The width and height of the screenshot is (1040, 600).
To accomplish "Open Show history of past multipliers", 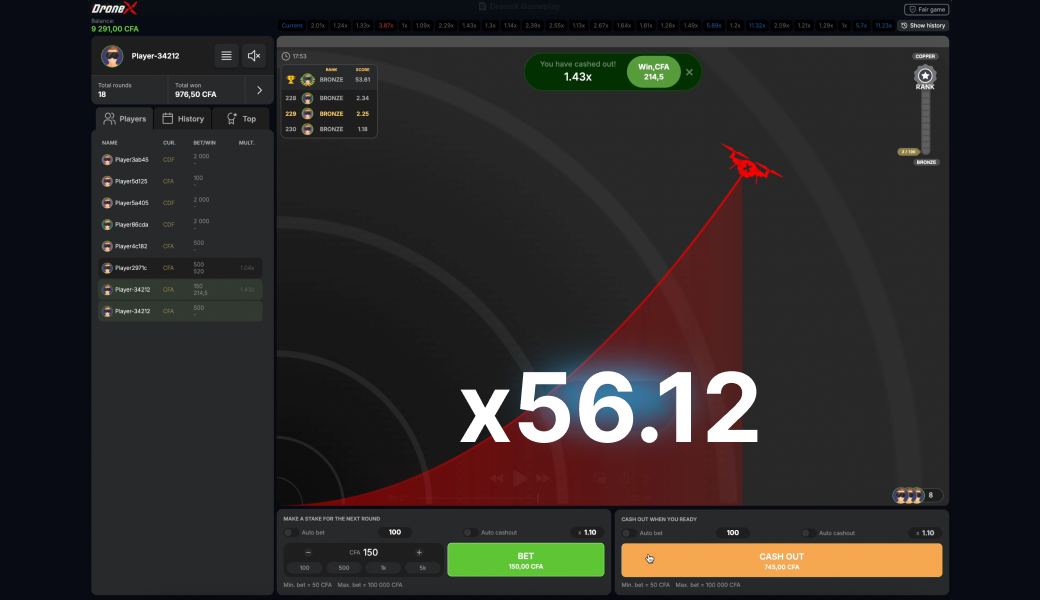I will 923,25.
